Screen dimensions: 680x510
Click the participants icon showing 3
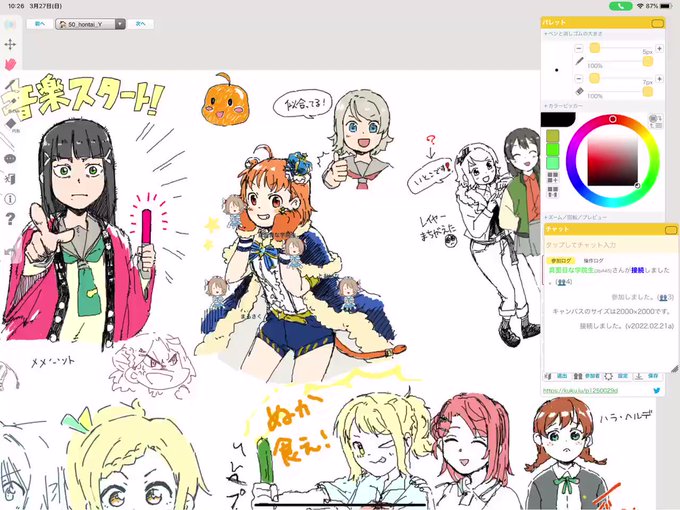[665, 297]
